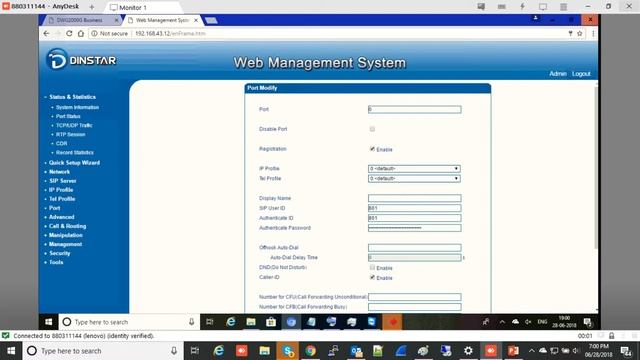Image resolution: width=640 pixels, height=360 pixels.
Task: Open AnyDesk display settings icon
Action: tap(543, 7)
